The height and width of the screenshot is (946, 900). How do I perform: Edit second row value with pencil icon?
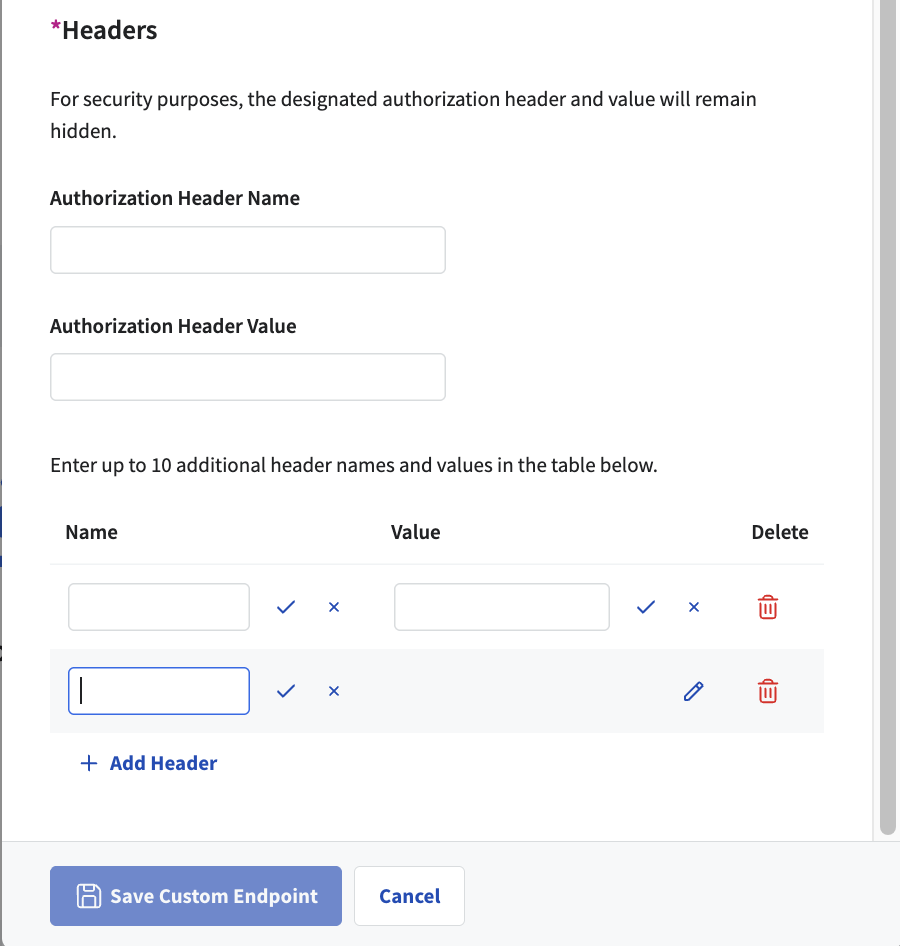click(x=693, y=691)
